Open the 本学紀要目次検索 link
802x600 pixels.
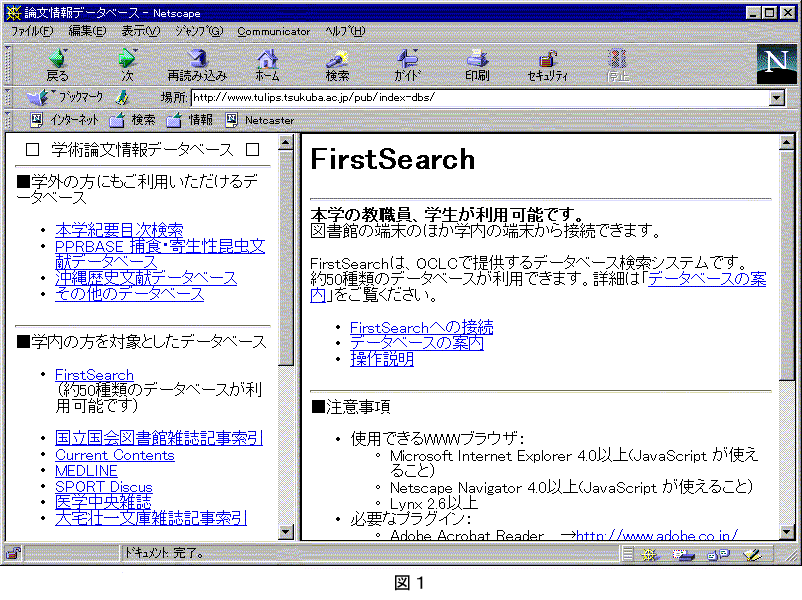(119, 230)
